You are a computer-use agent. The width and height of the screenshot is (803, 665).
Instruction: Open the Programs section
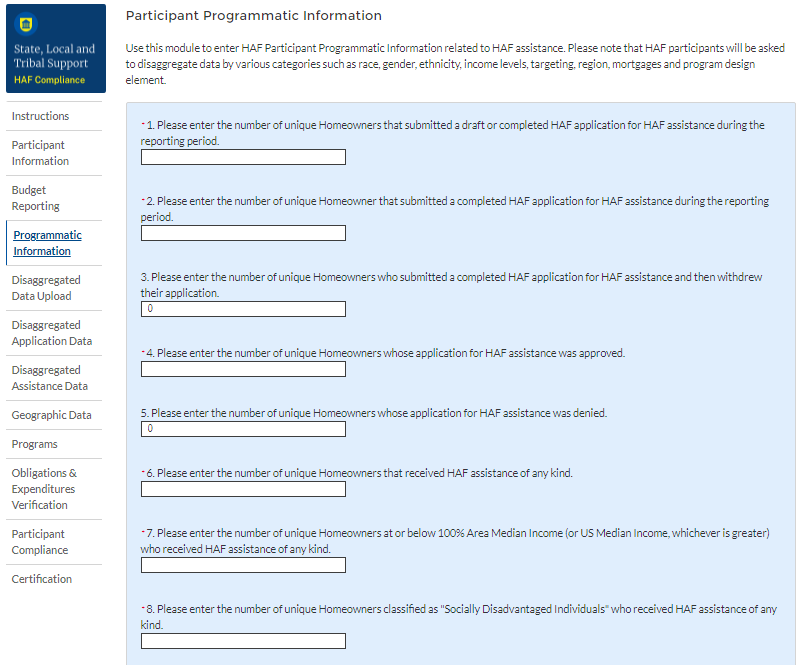35,444
